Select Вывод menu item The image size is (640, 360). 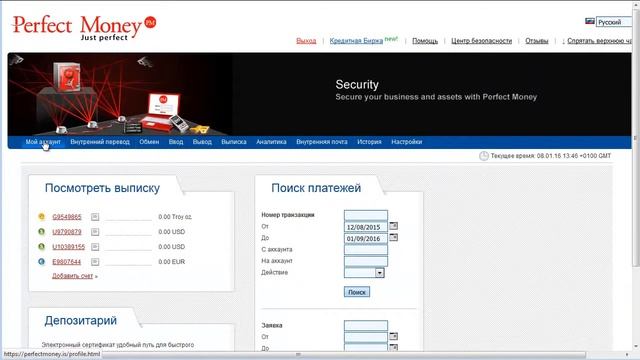pos(202,142)
